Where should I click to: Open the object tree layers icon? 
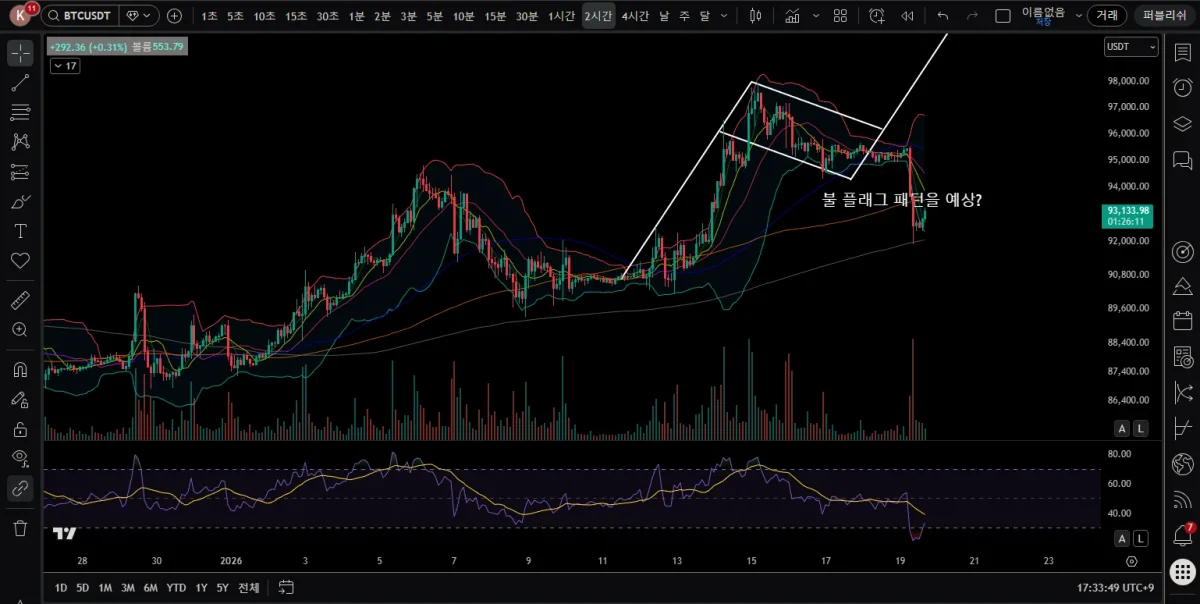[1183, 124]
